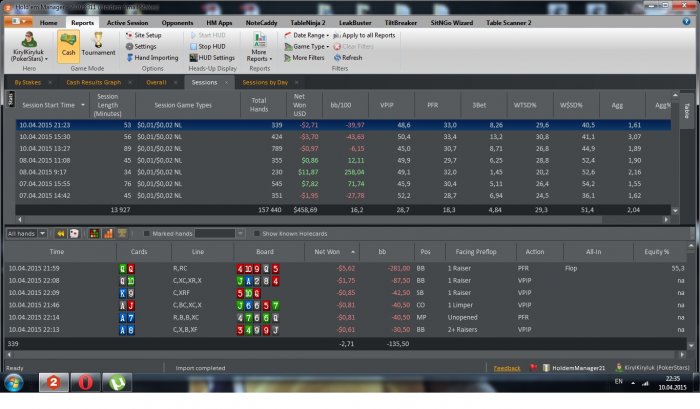Open Hand Importing option

152,58
